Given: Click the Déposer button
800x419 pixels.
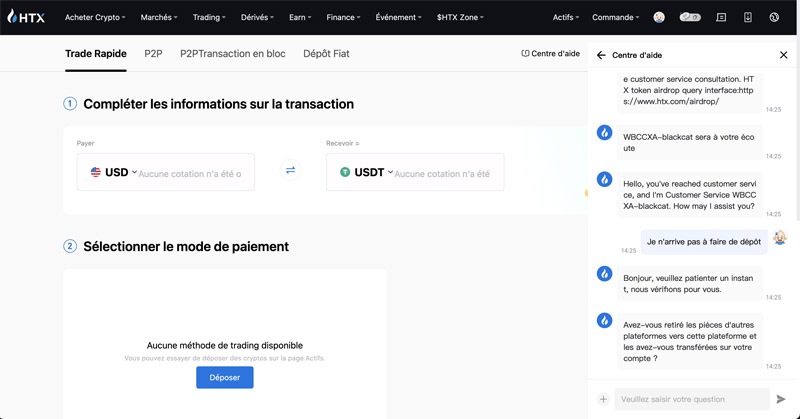Looking at the screenshot, I should pos(224,378).
